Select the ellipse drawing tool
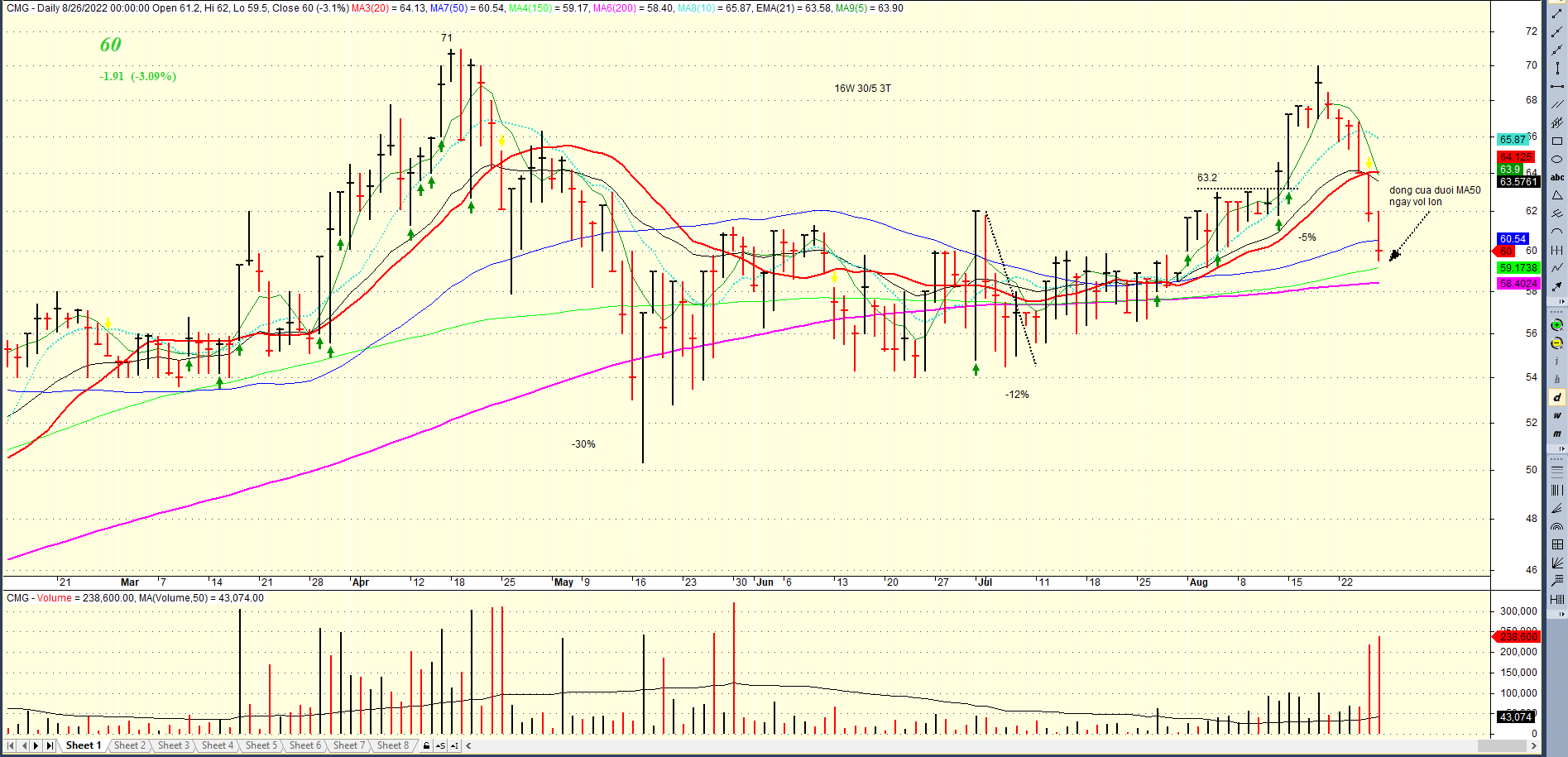The width and height of the screenshot is (1568, 757). (x=1556, y=159)
